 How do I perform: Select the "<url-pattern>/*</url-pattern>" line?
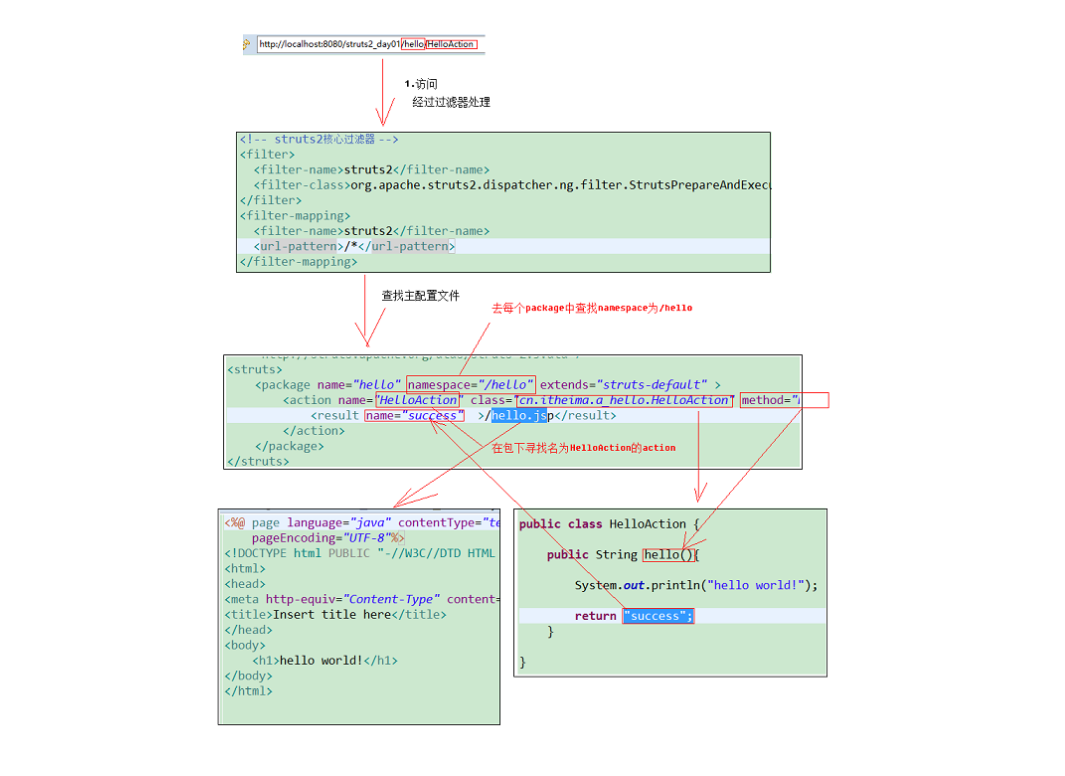pyautogui.click(x=355, y=246)
